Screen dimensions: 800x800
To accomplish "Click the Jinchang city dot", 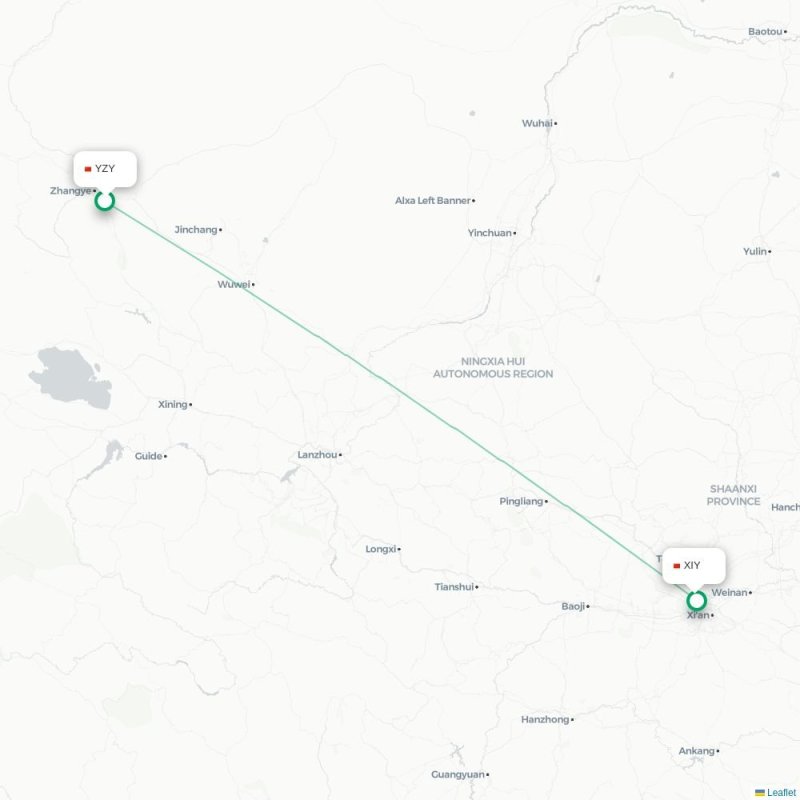I will [x=220, y=230].
